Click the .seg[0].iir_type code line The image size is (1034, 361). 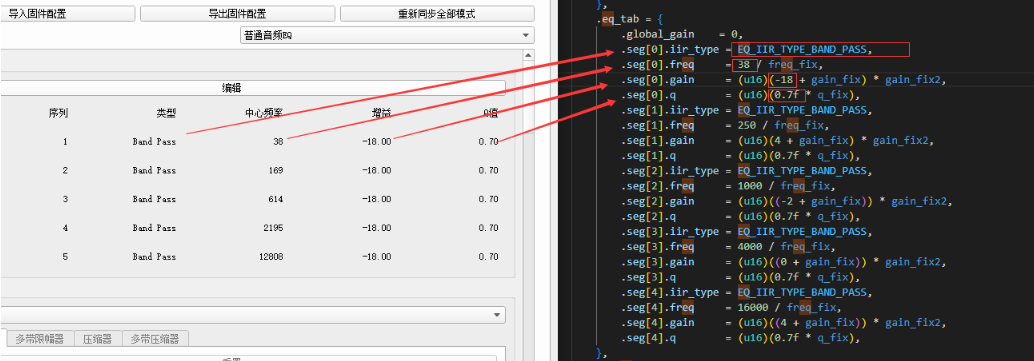tap(747, 49)
